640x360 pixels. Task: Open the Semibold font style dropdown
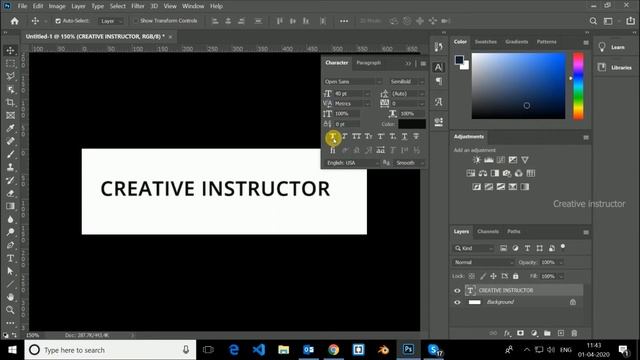coord(407,82)
